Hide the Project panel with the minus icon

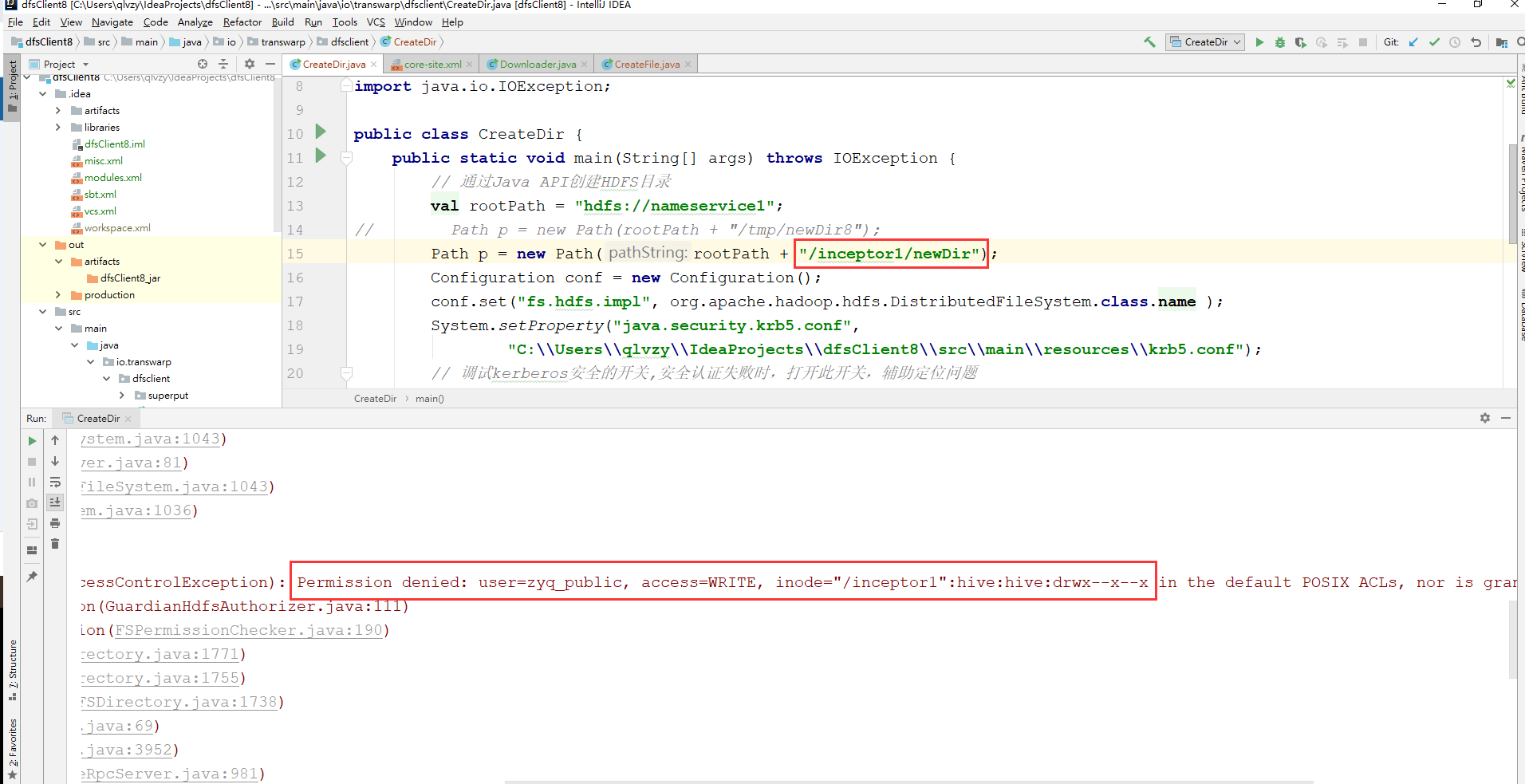[x=270, y=64]
